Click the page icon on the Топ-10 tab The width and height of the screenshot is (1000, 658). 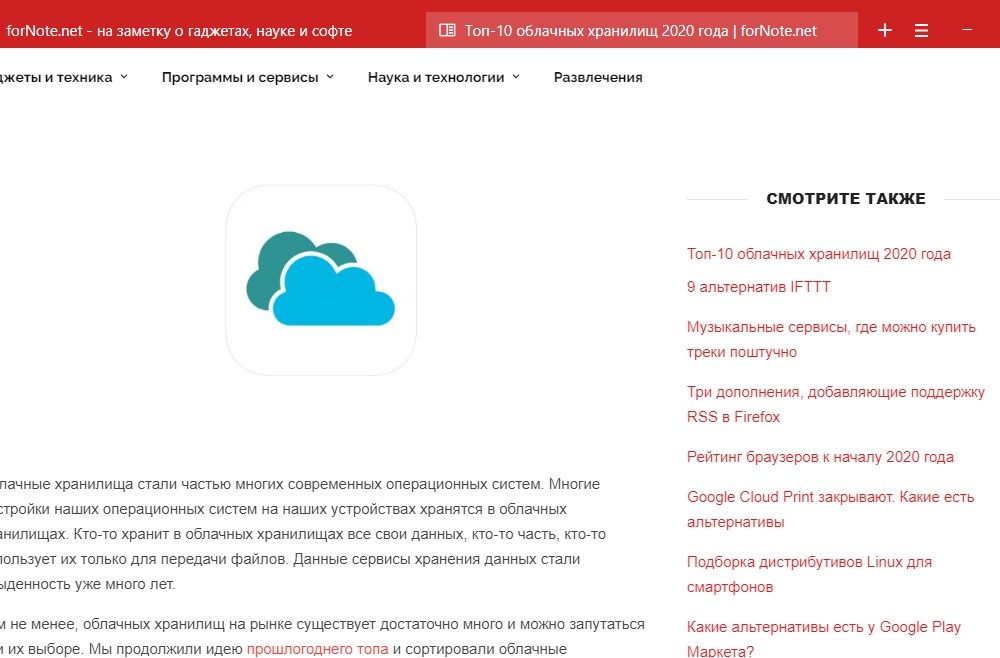[x=447, y=31]
